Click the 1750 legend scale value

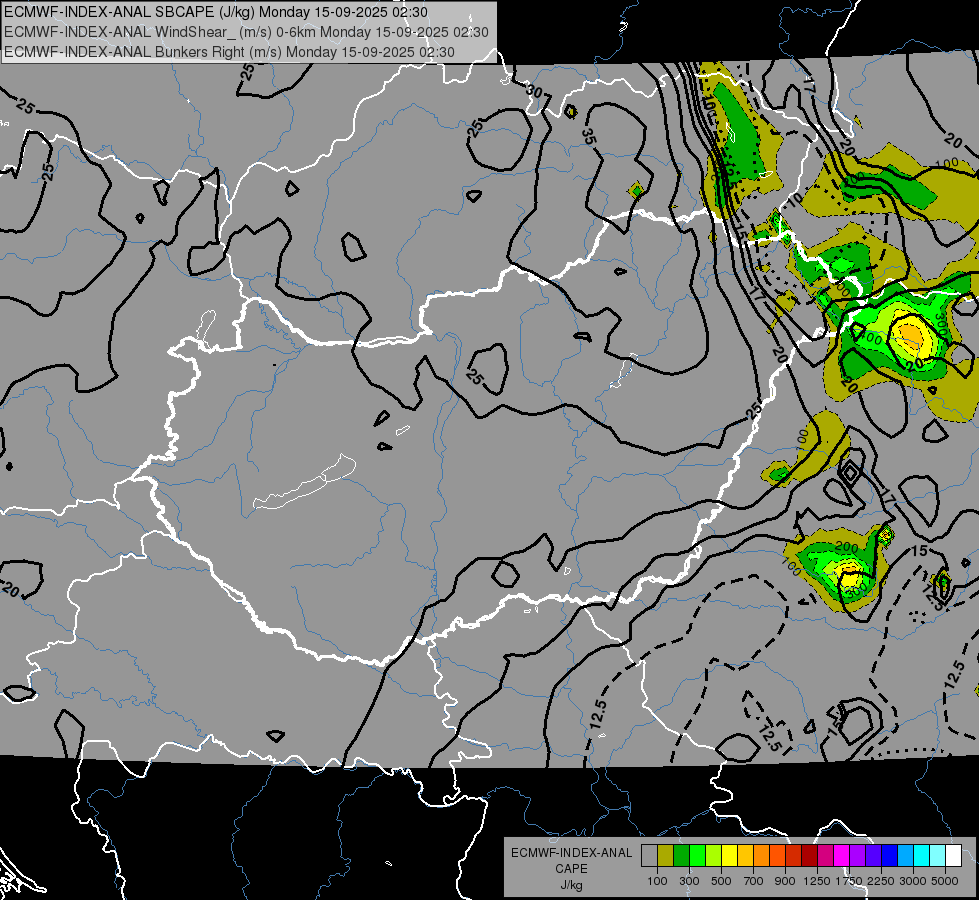[849, 881]
